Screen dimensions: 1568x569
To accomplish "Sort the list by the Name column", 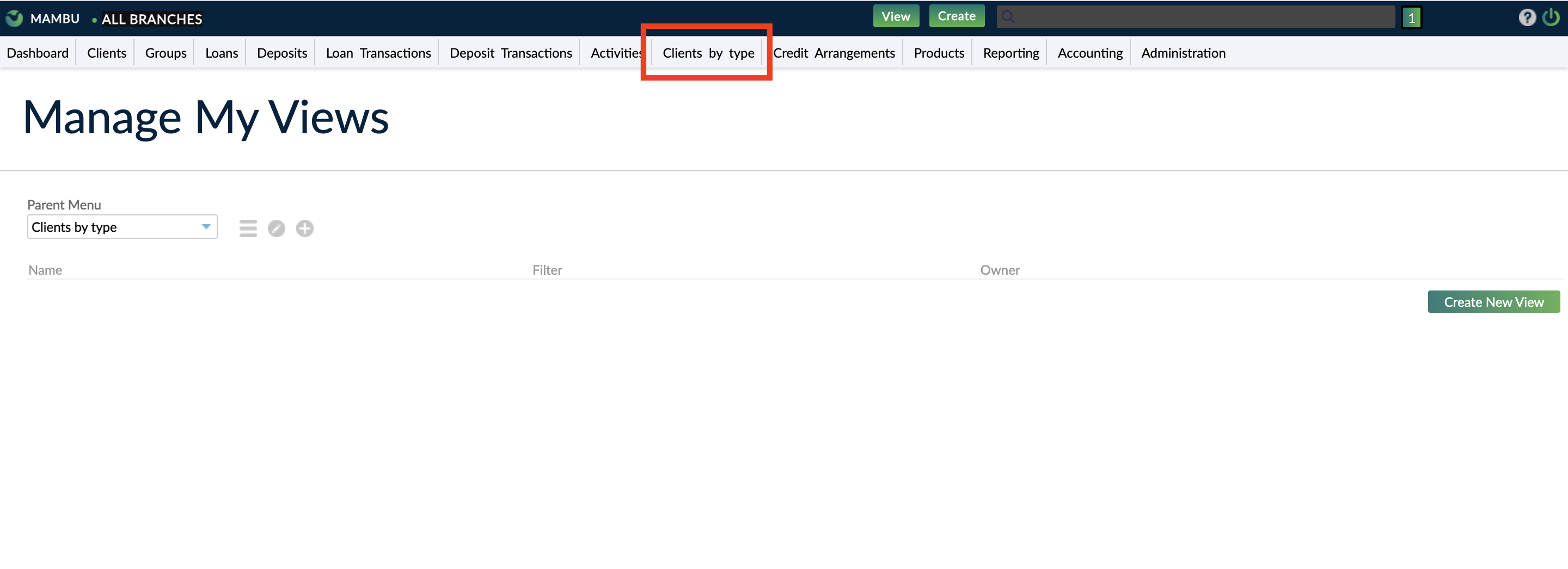I will click(x=45, y=270).
